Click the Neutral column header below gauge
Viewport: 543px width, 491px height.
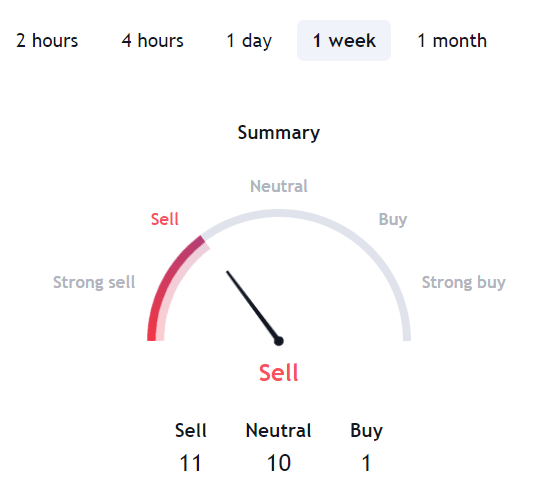pos(278,431)
